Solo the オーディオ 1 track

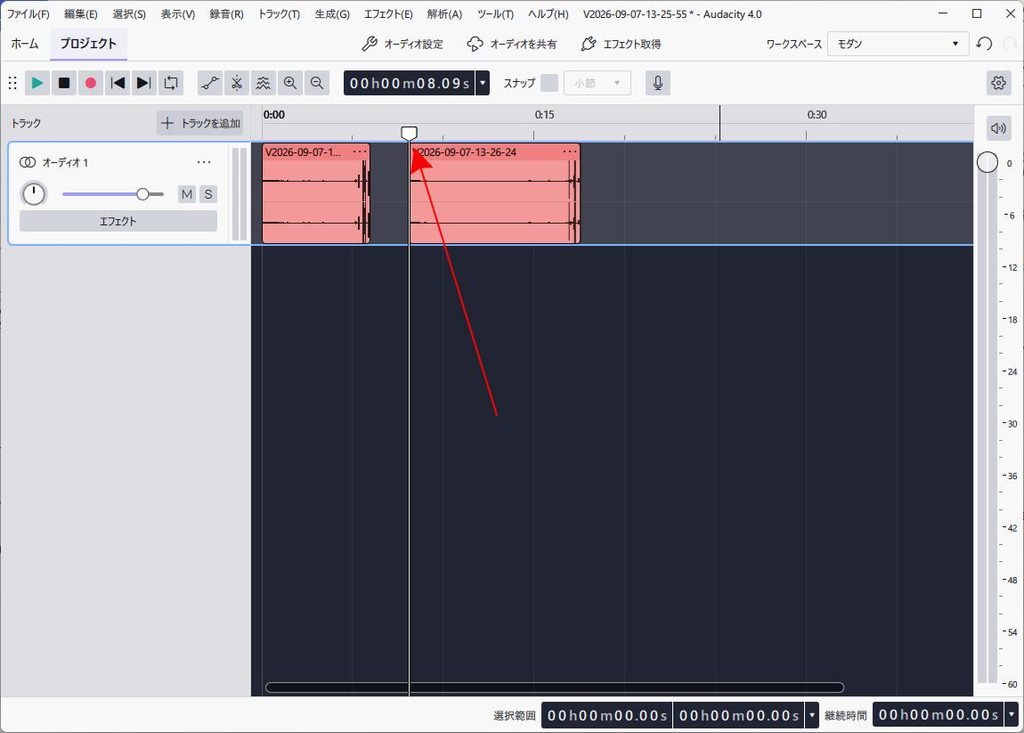click(x=208, y=194)
